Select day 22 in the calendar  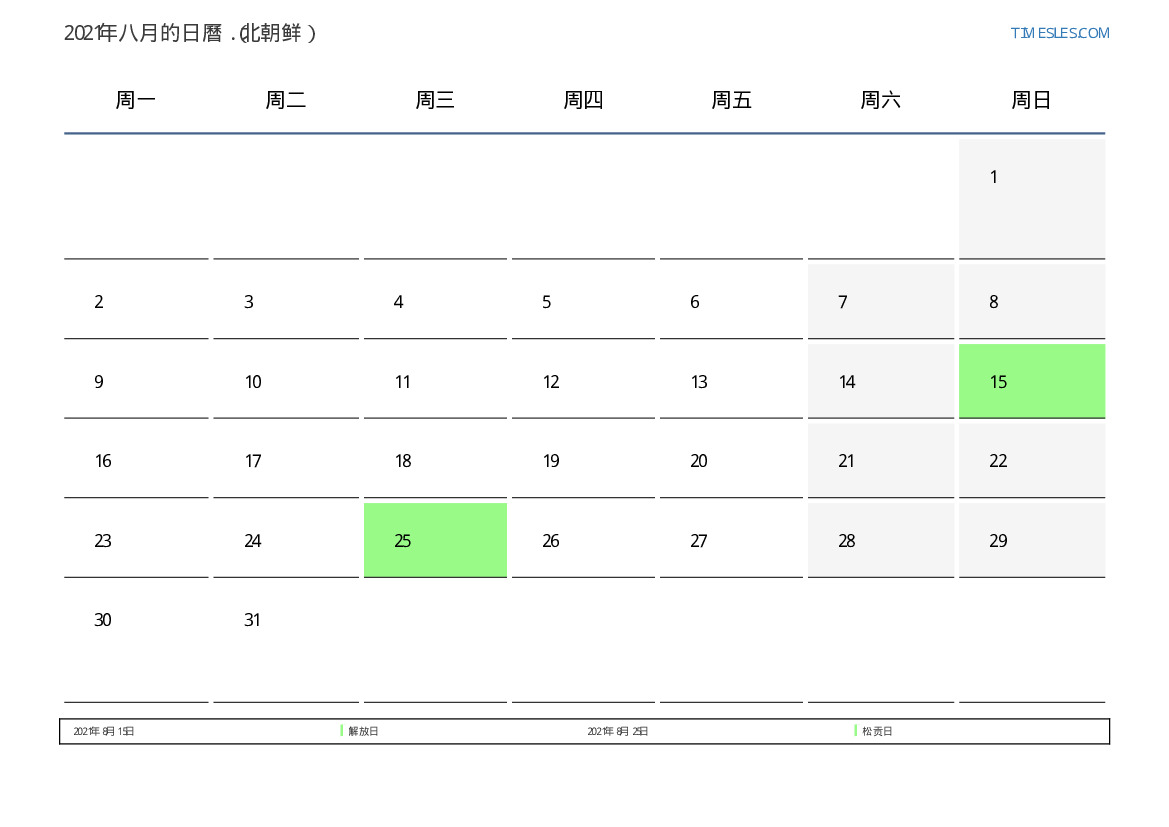pos(1032,461)
